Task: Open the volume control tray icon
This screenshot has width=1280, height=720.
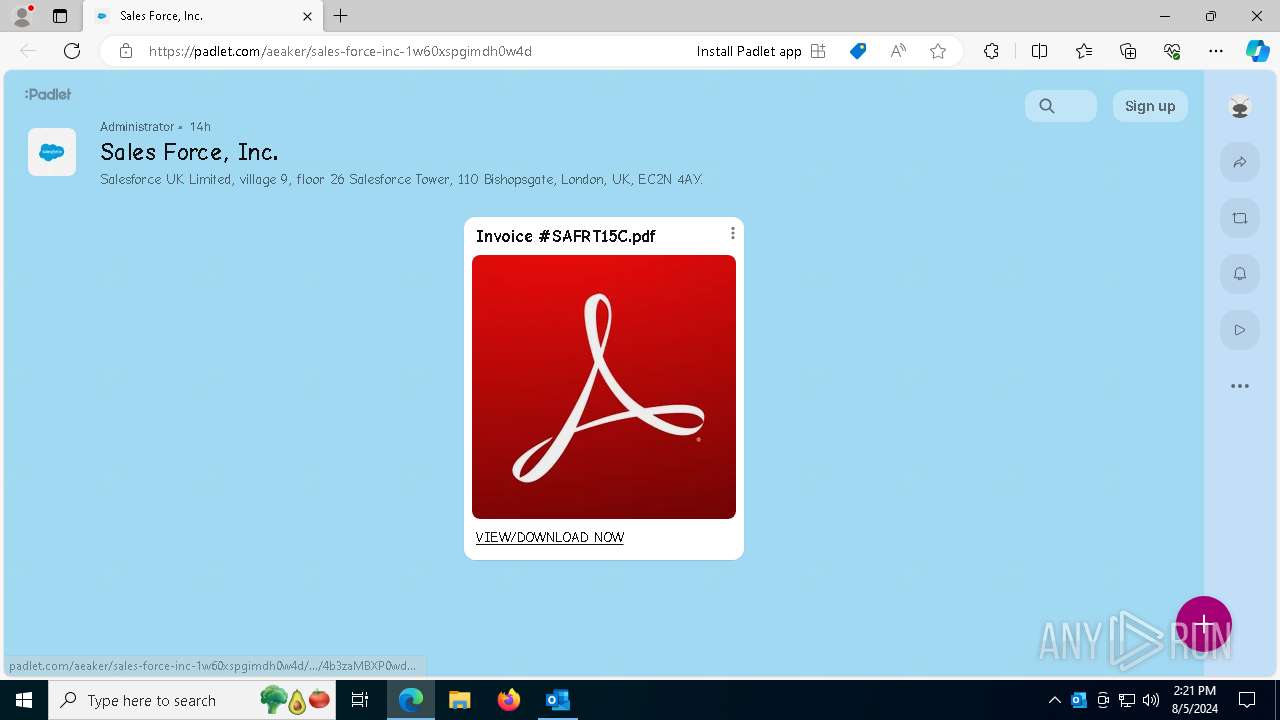Action: pos(1151,700)
